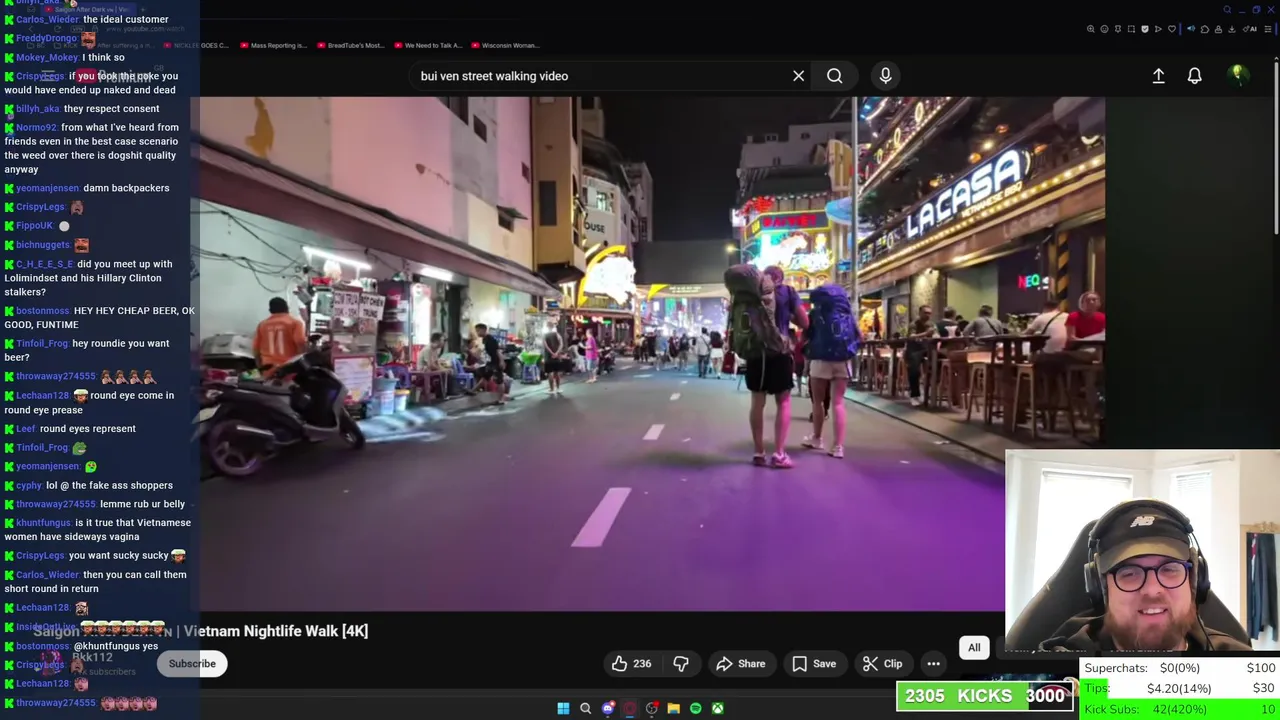
Task: Save the video to a playlist
Action: [x=814, y=664]
